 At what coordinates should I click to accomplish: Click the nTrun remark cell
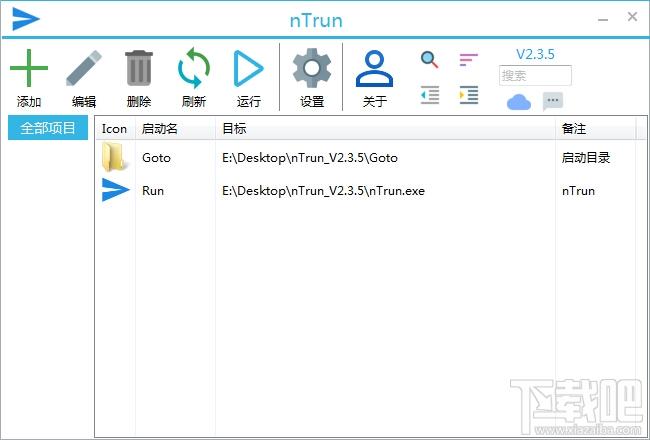[578, 191]
